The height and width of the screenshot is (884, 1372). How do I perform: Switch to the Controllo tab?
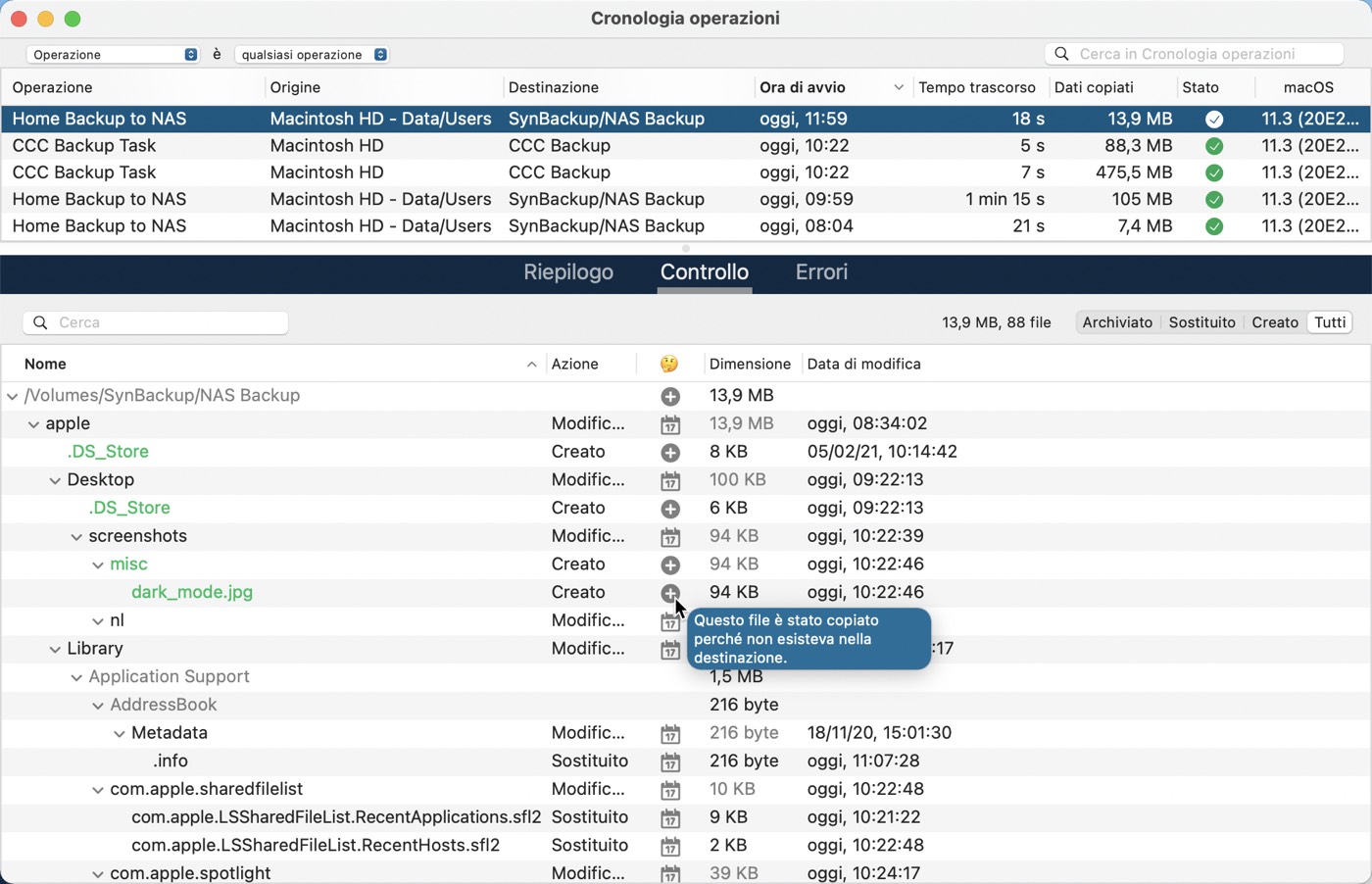(705, 272)
